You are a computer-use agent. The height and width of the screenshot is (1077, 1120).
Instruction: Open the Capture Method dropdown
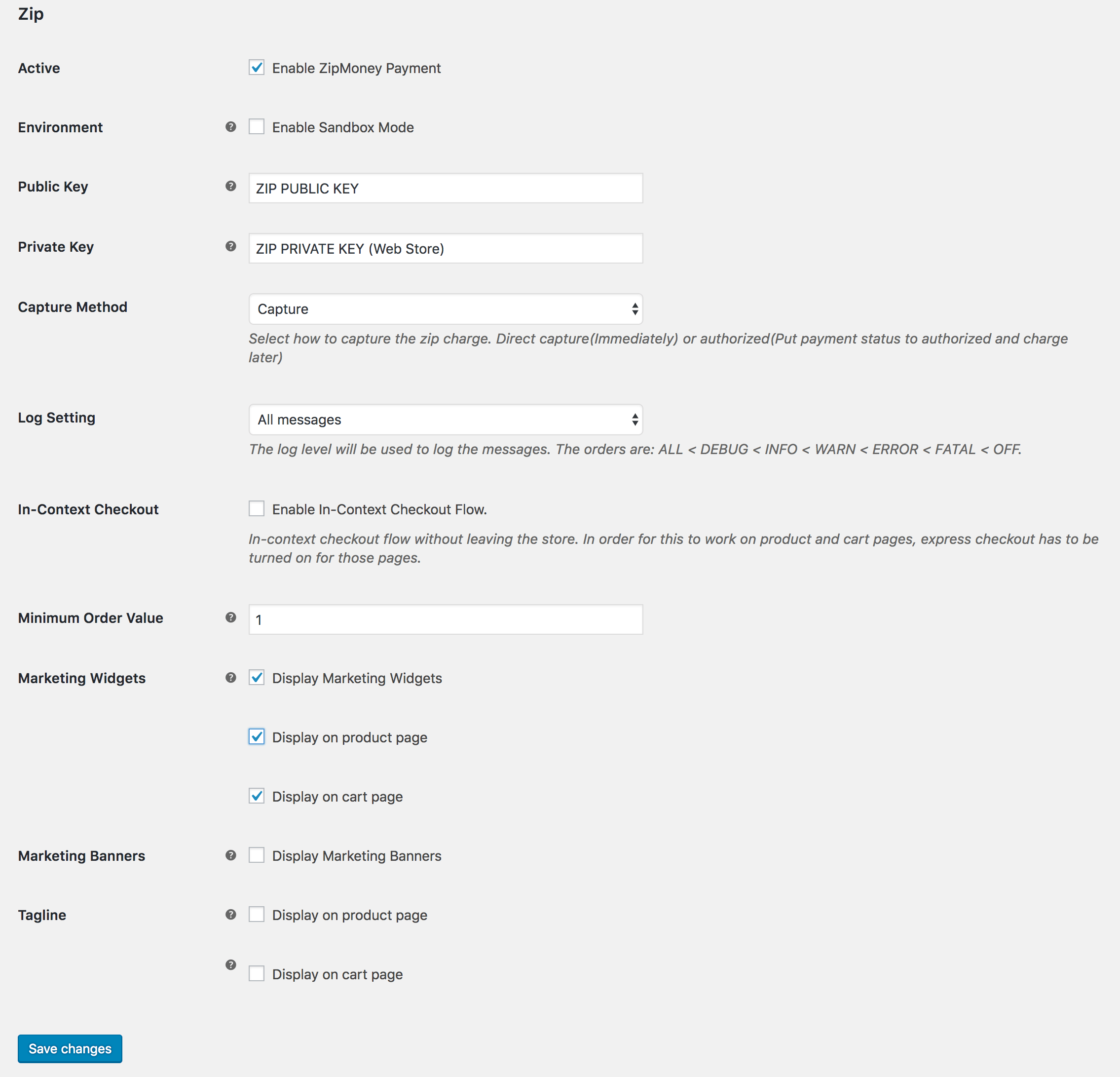click(446, 309)
